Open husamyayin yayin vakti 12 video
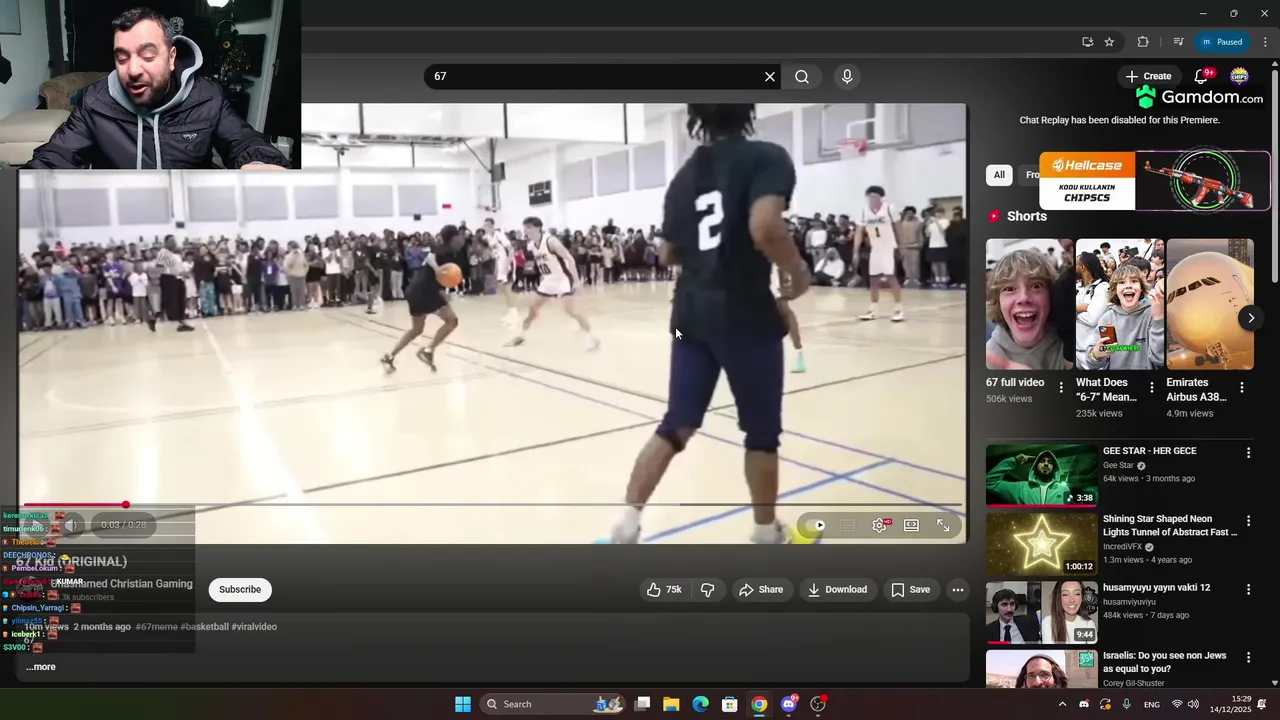Image resolution: width=1280 pixels, height=720 pixels. coord(1042,612)
